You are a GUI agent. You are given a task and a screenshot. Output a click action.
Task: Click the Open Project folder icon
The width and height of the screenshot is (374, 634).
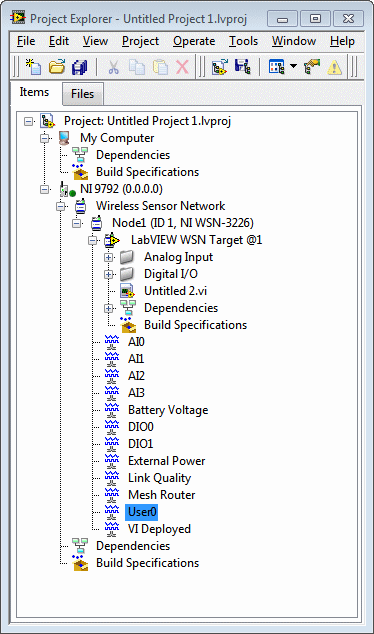click(57, 67)
